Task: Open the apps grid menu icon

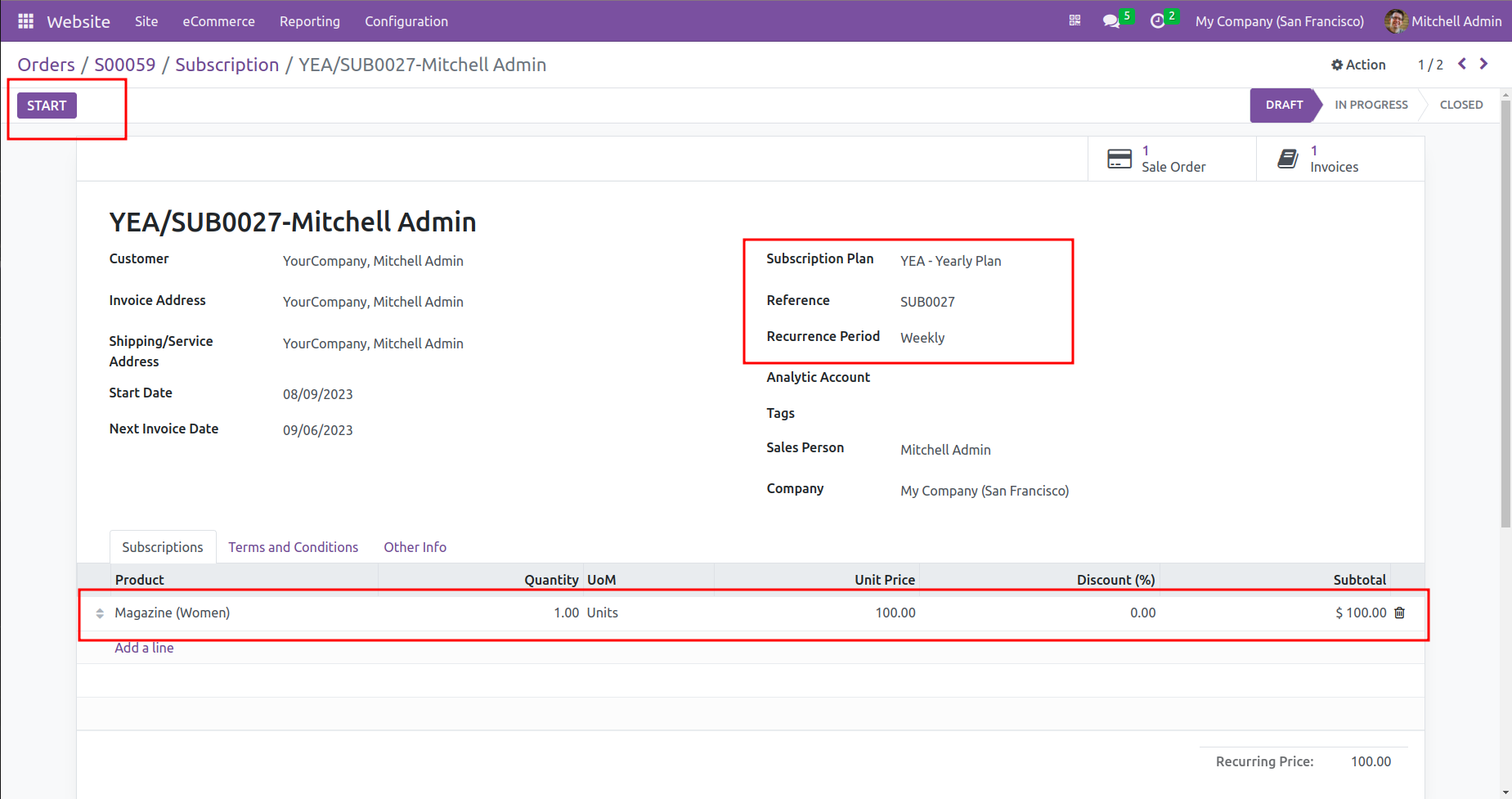Action: [x=25, y=21]
